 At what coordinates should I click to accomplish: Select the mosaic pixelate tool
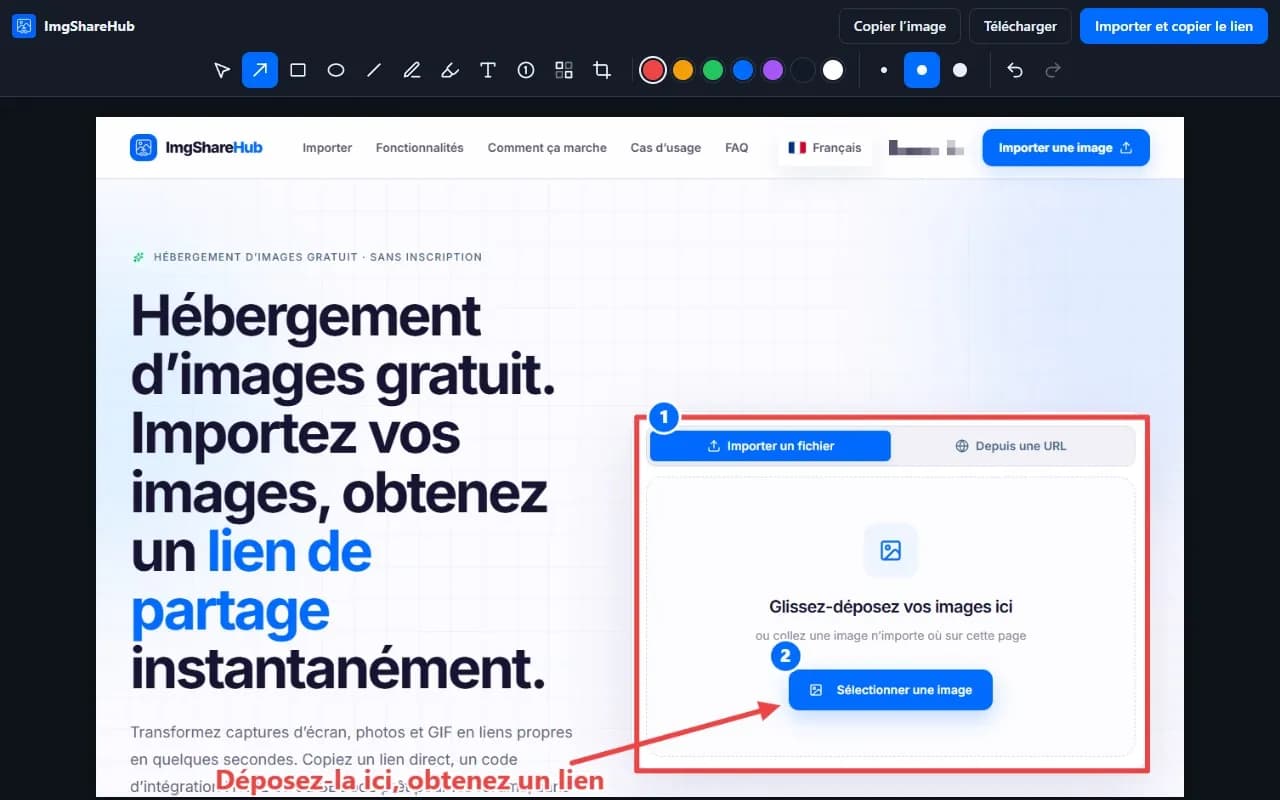point(564,70)
